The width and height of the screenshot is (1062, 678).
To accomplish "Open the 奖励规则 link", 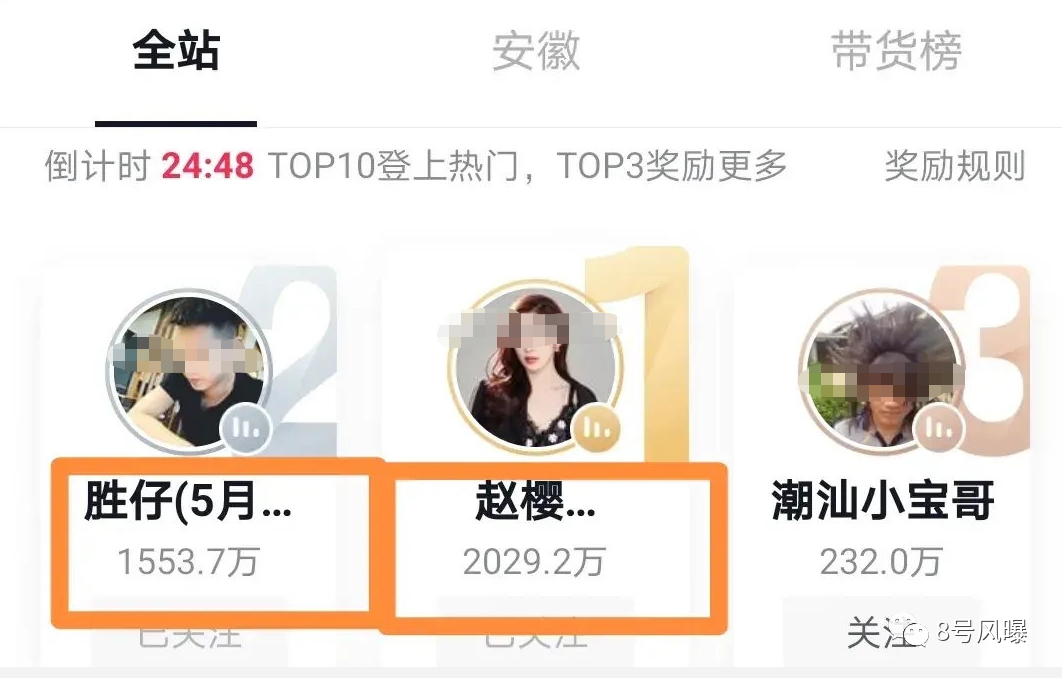I will click(954, 166).
